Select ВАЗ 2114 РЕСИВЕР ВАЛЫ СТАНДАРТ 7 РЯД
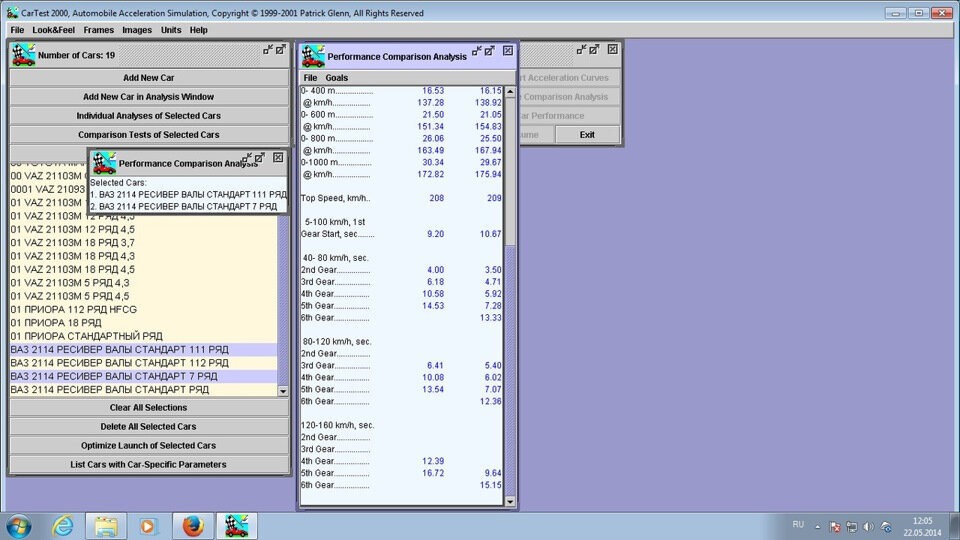The image size is (960, 540). (143, 377)
